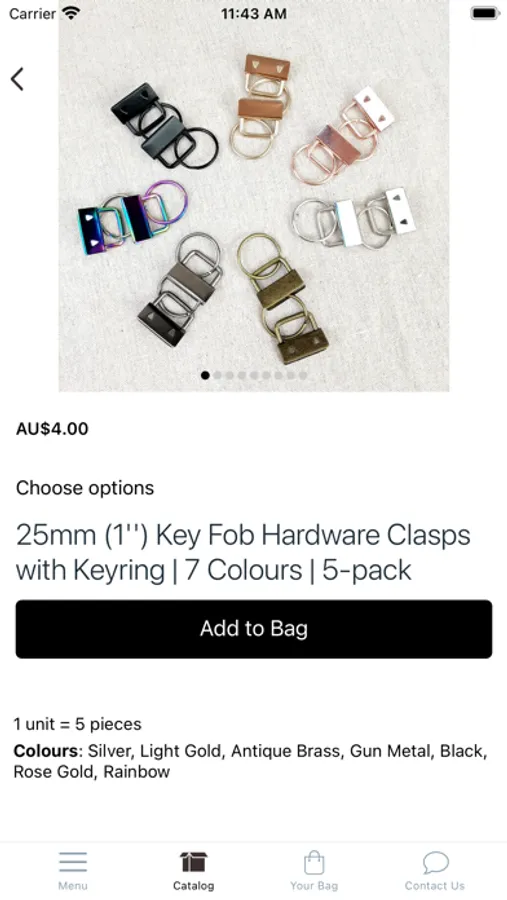Tap the 25mm Key Fob Hardware Clasps title
507x900 pixels.
[243, 553]
